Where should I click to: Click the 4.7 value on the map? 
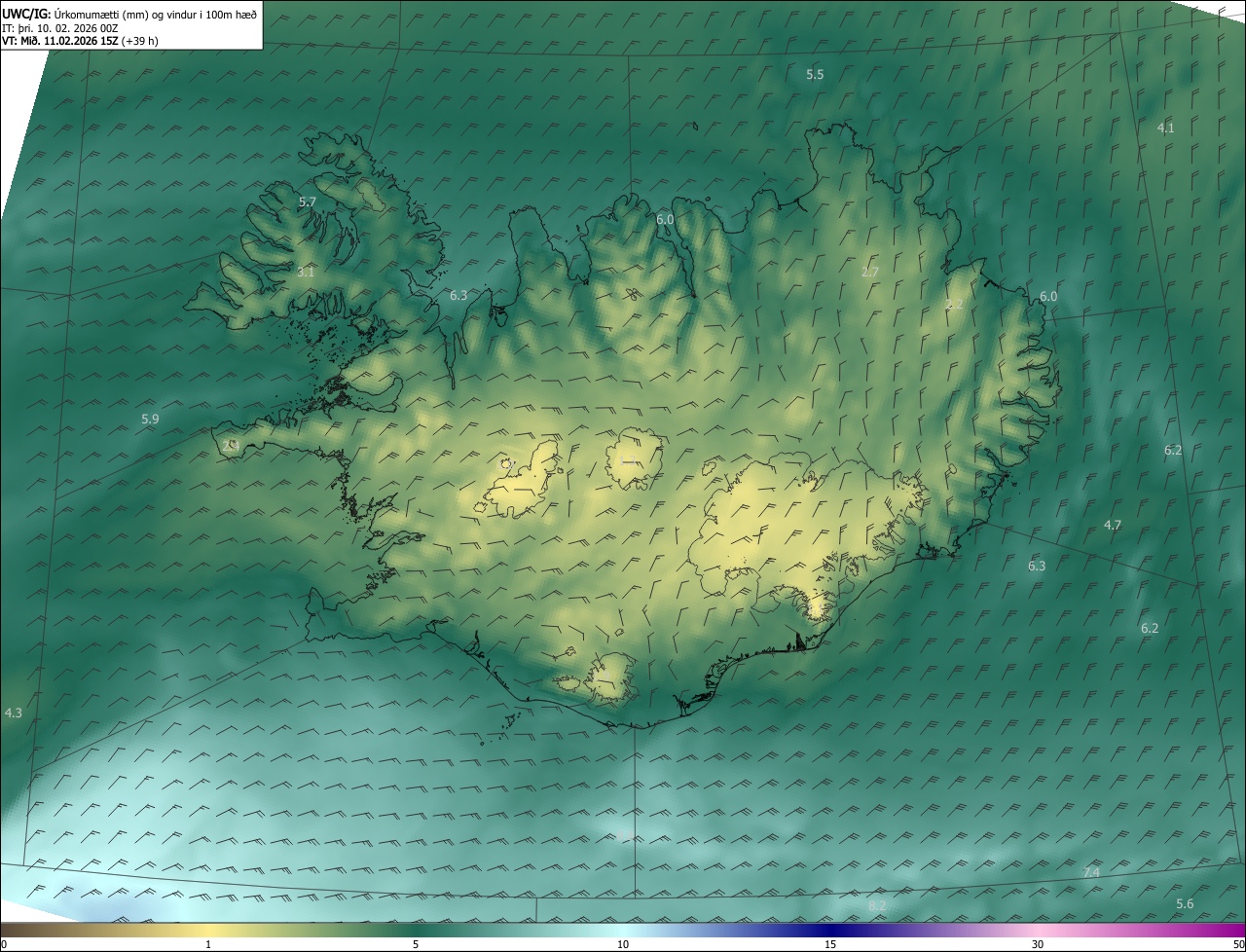1113,525
